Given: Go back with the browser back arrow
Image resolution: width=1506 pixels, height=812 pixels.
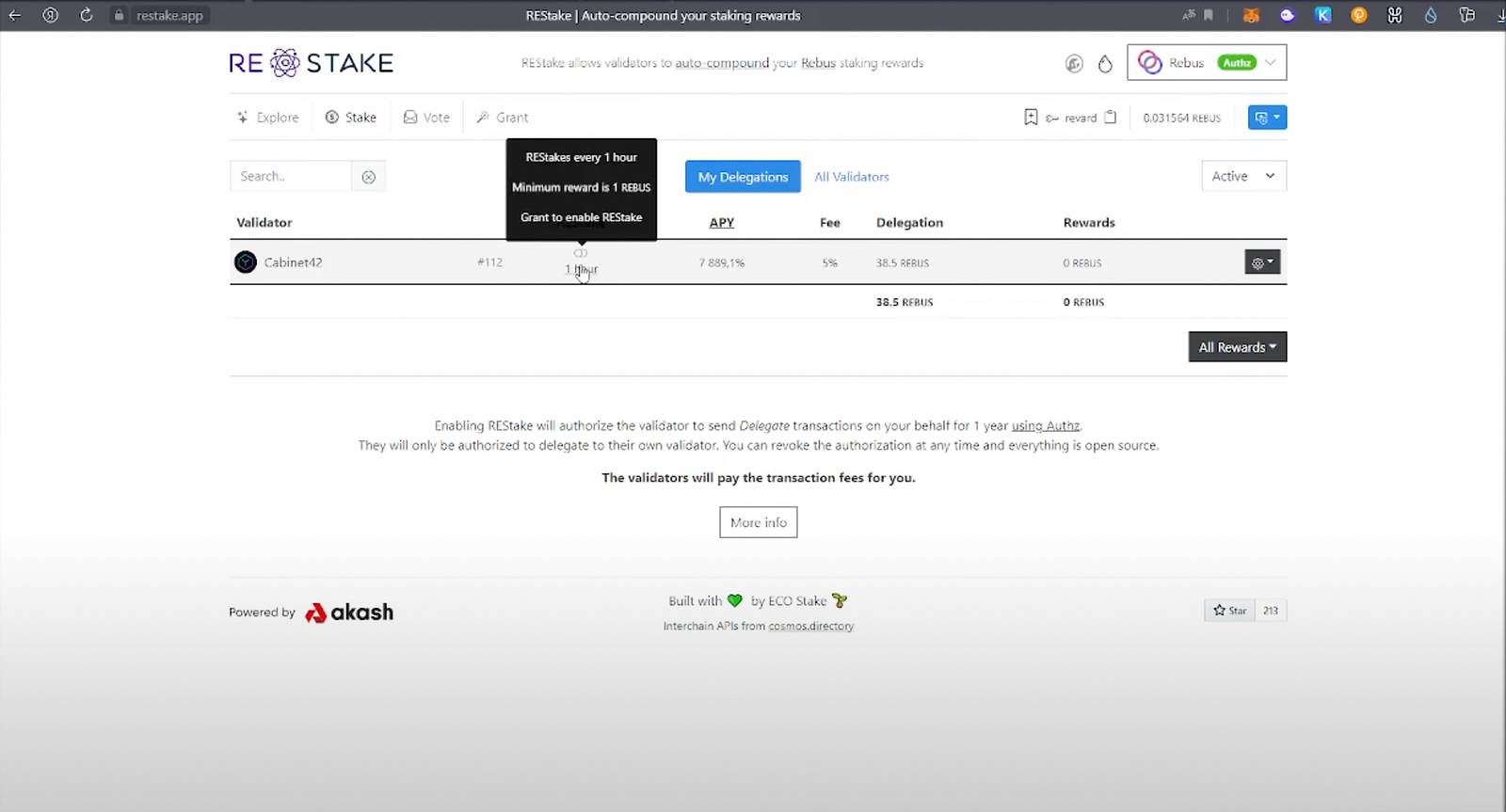Looking at the screenshot, I should (15, 15).
